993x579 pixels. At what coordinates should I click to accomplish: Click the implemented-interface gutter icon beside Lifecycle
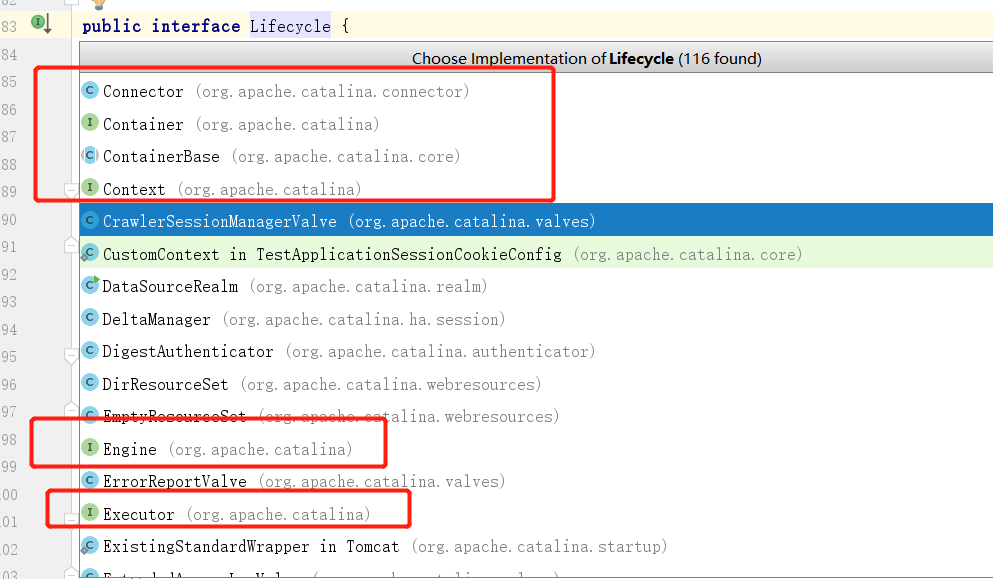41,24
